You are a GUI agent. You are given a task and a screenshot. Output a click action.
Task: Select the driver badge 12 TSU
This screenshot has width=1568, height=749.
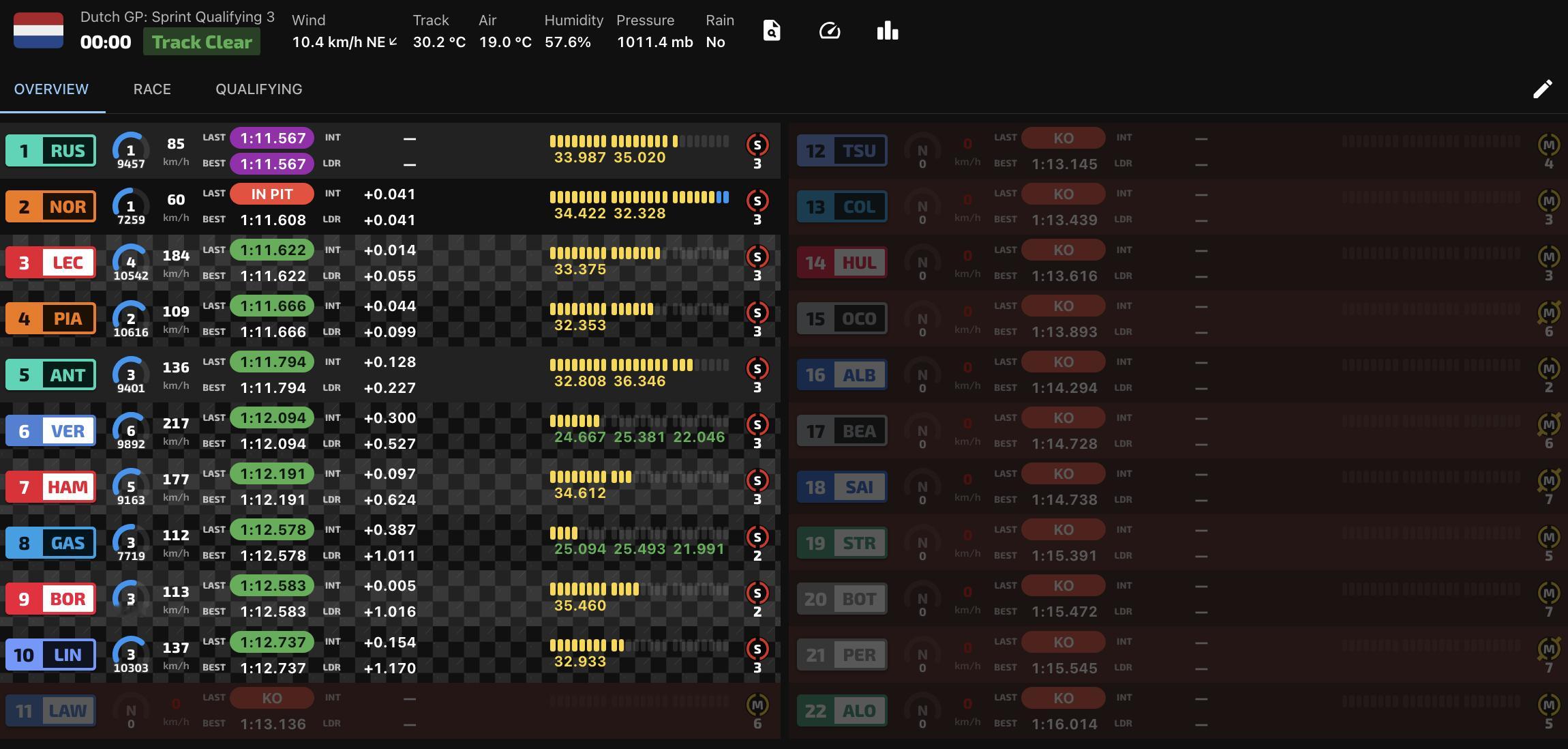(842, 151)
